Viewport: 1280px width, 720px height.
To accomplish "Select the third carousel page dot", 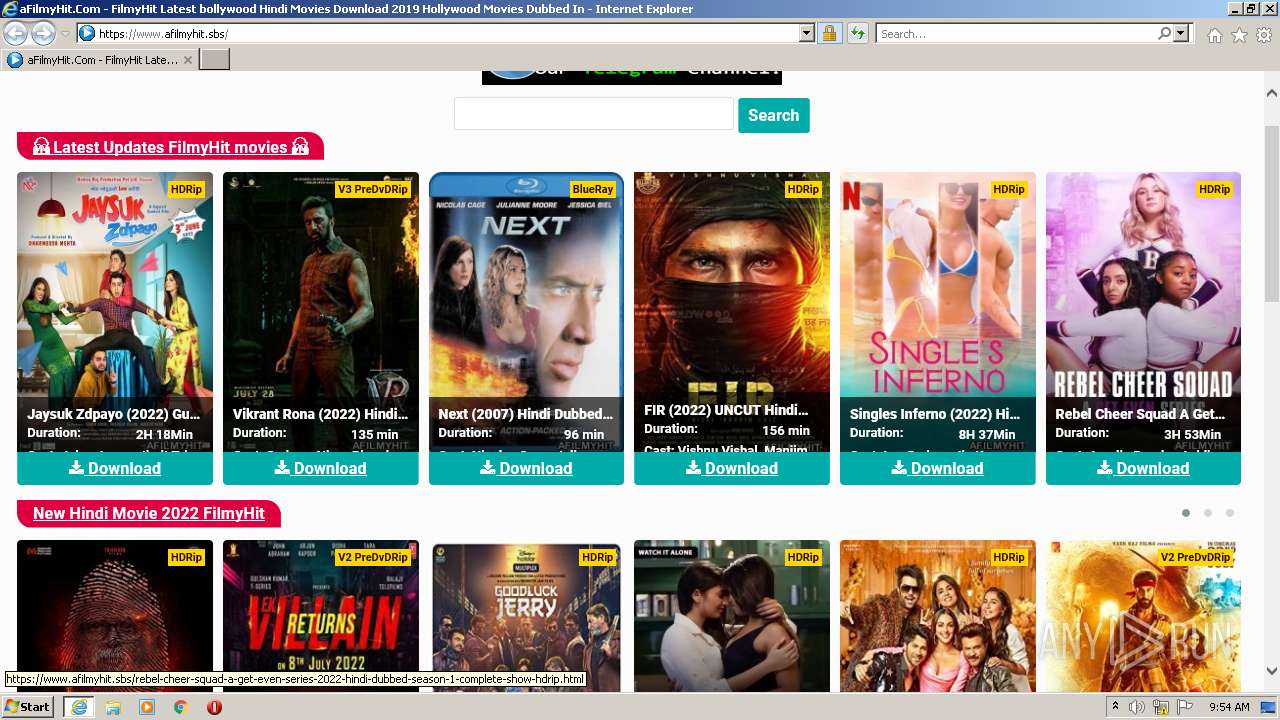I will (x=1230, y=513).
